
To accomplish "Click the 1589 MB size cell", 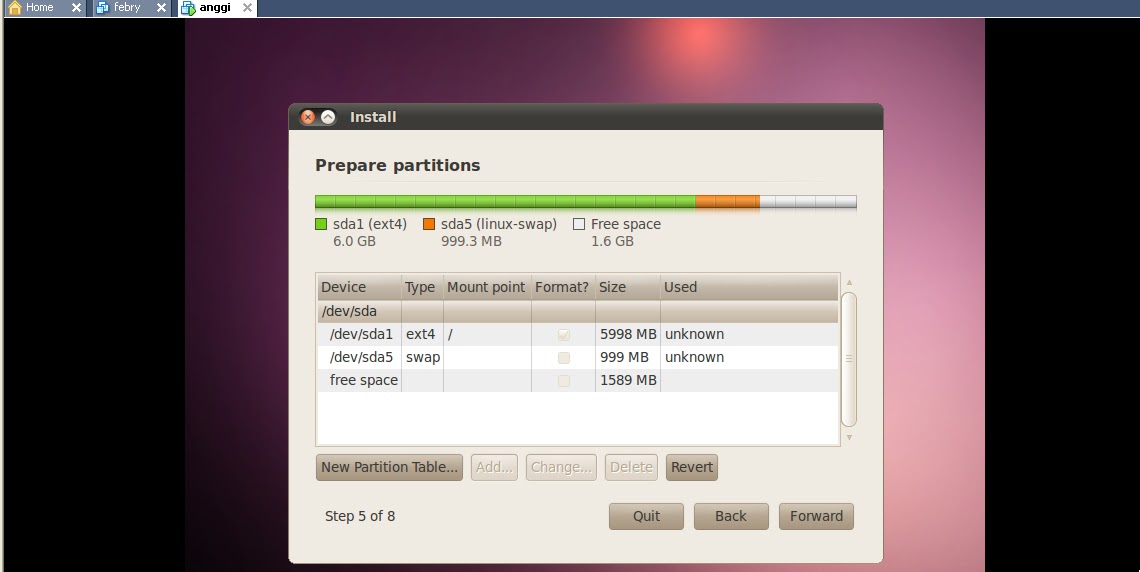I will (x=628, y=380).
